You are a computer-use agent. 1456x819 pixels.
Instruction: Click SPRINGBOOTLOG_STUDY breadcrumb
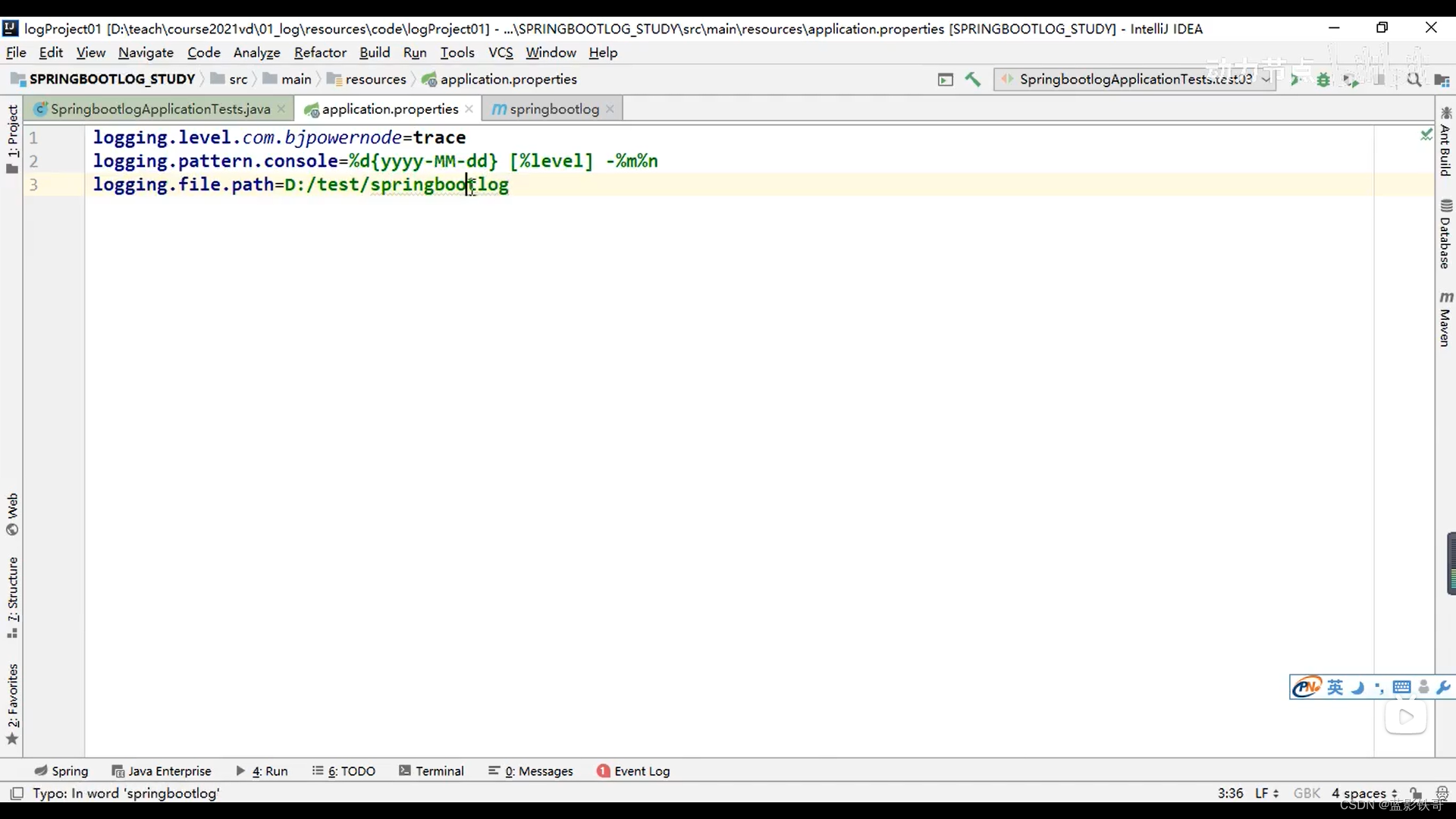click(103, 79)
